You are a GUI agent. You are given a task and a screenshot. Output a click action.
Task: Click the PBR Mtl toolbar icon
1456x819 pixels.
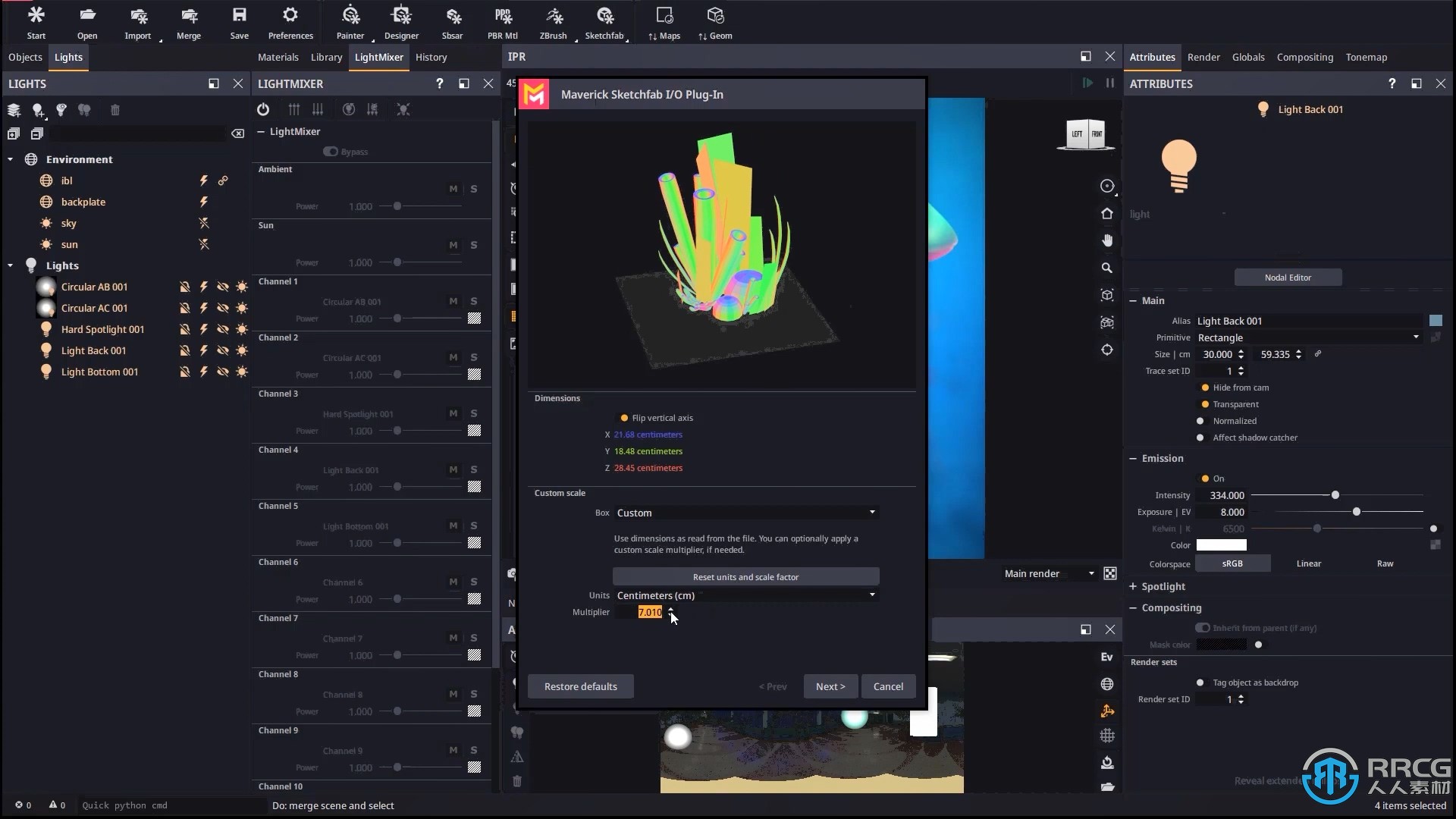tap(503, 23)
